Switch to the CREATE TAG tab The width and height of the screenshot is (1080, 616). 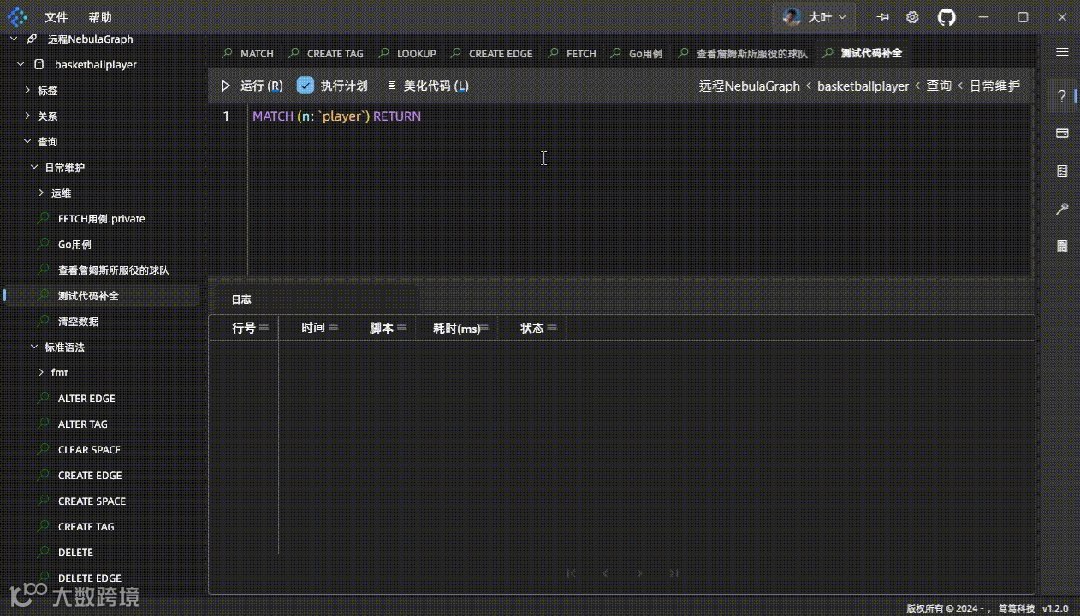tap(326, 53)
